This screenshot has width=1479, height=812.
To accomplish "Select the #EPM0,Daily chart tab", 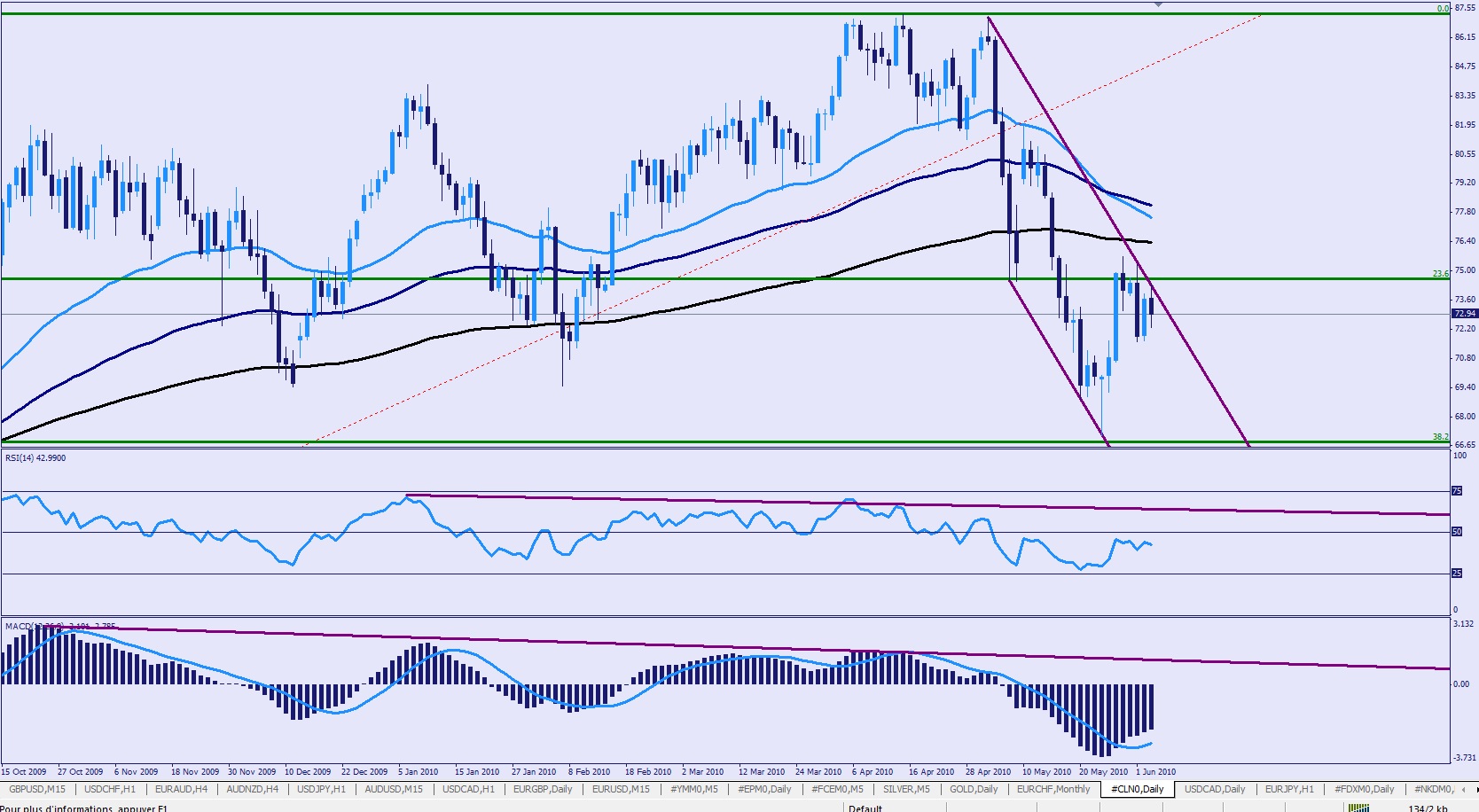I will [764, 789].
